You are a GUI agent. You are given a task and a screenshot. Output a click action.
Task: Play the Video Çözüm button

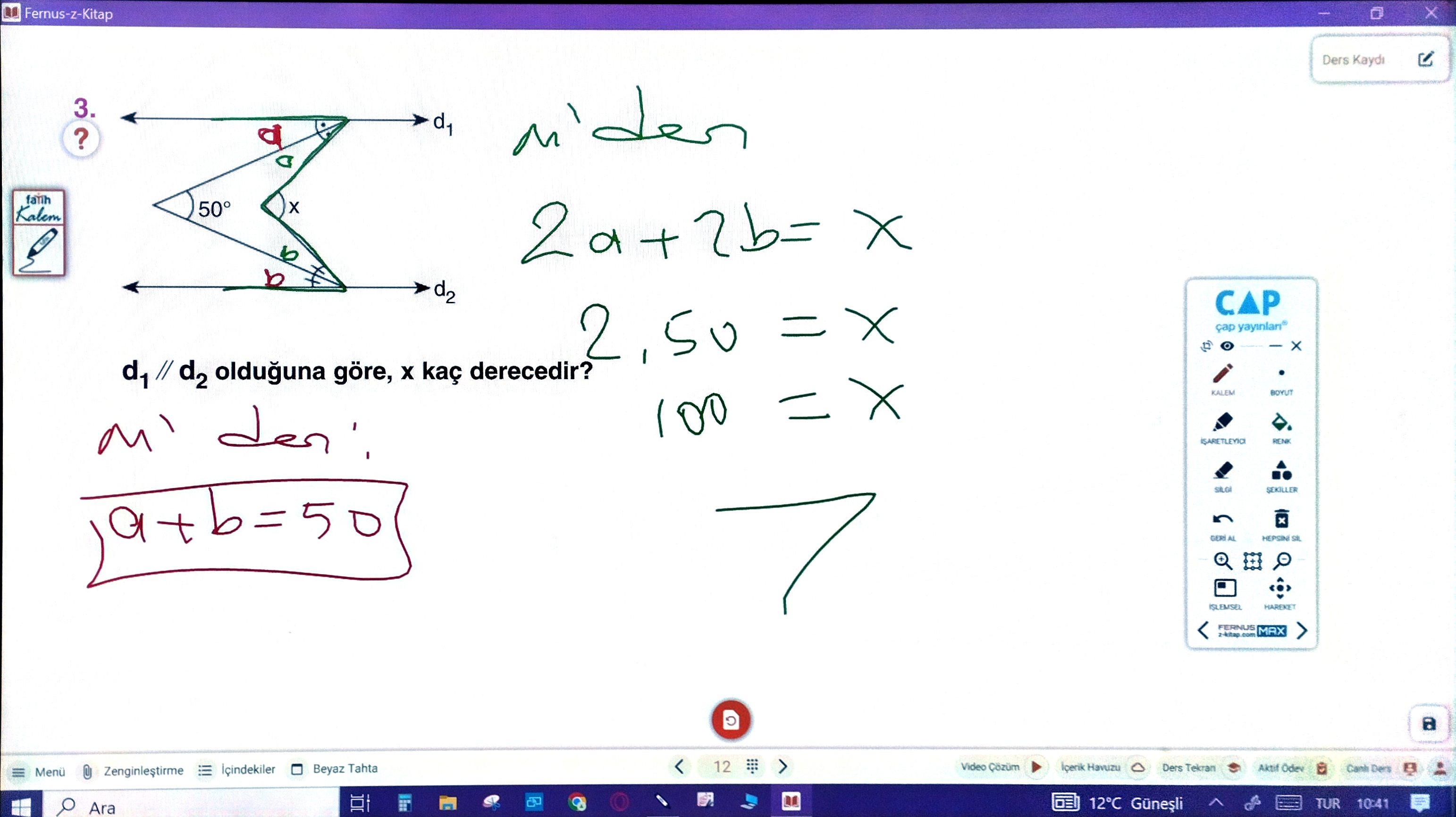pos(1036,767)
